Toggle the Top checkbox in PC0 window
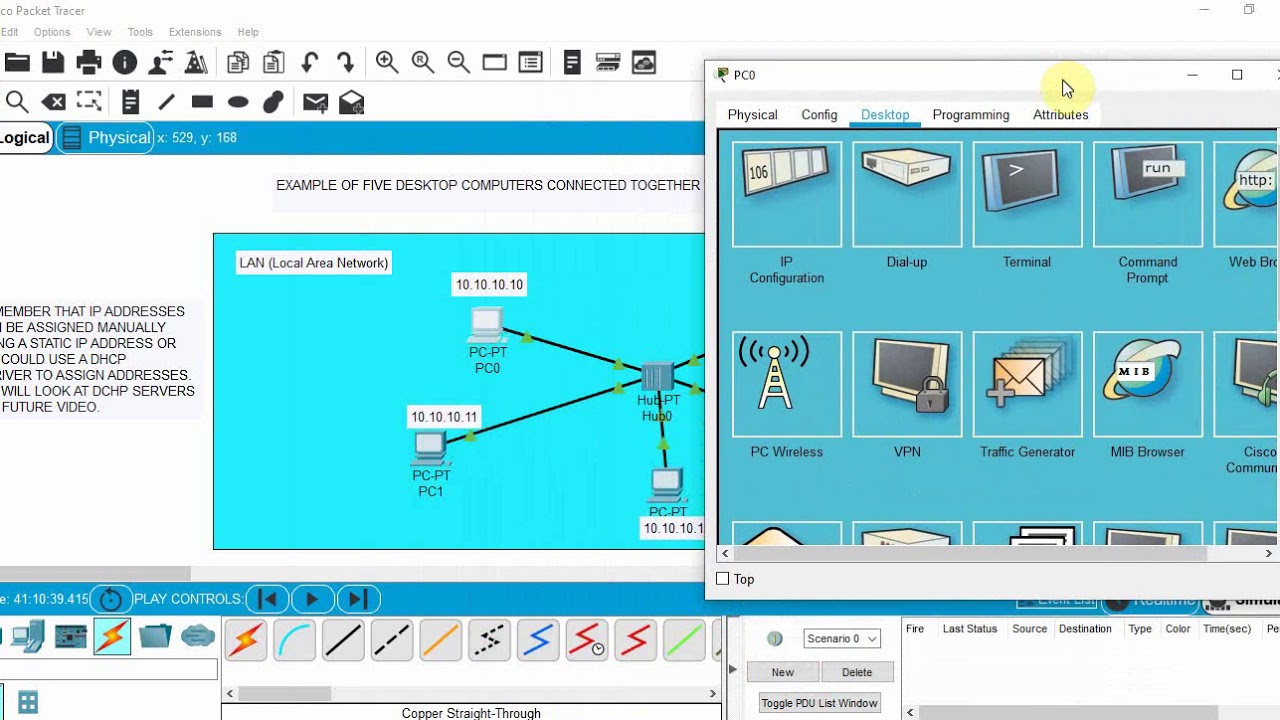Image resolution: width=1280 pixels, height=720 pixels. tap(723, 579)
